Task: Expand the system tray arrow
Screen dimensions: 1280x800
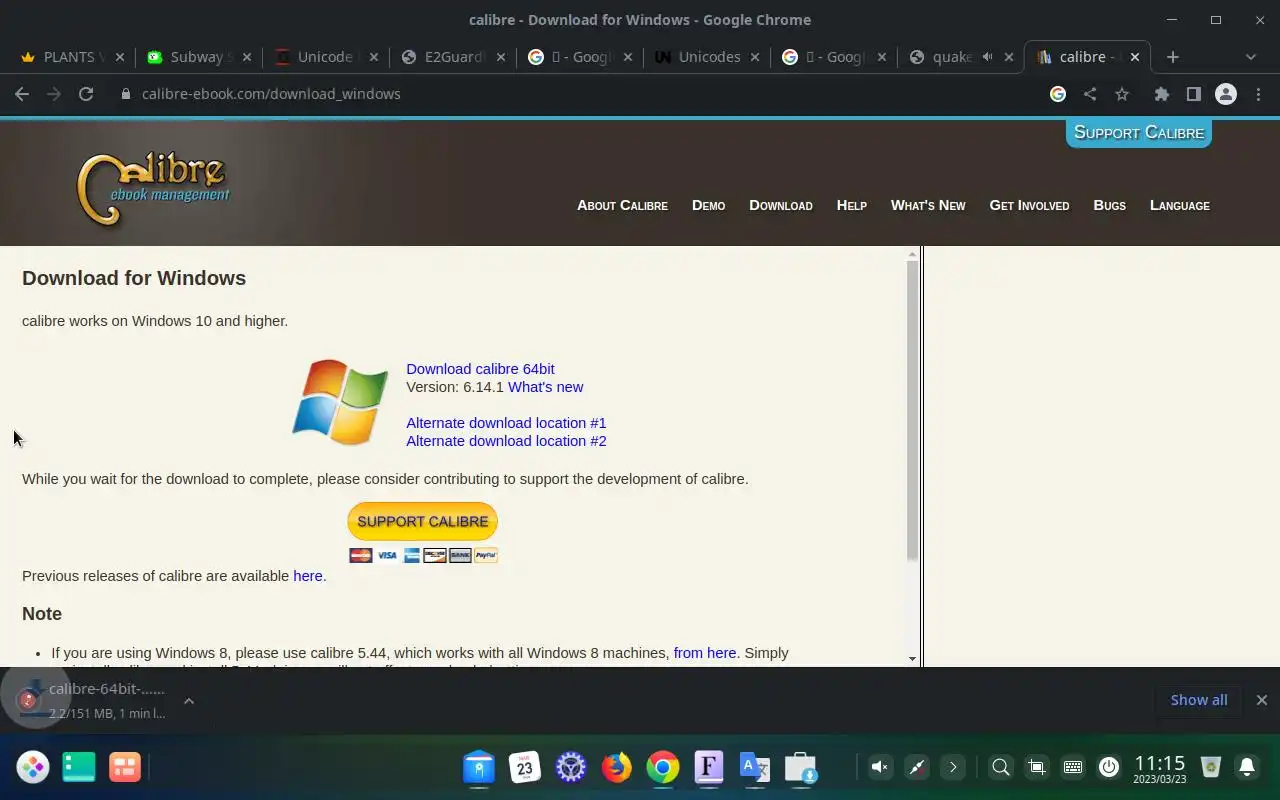Action: point(953,767)
